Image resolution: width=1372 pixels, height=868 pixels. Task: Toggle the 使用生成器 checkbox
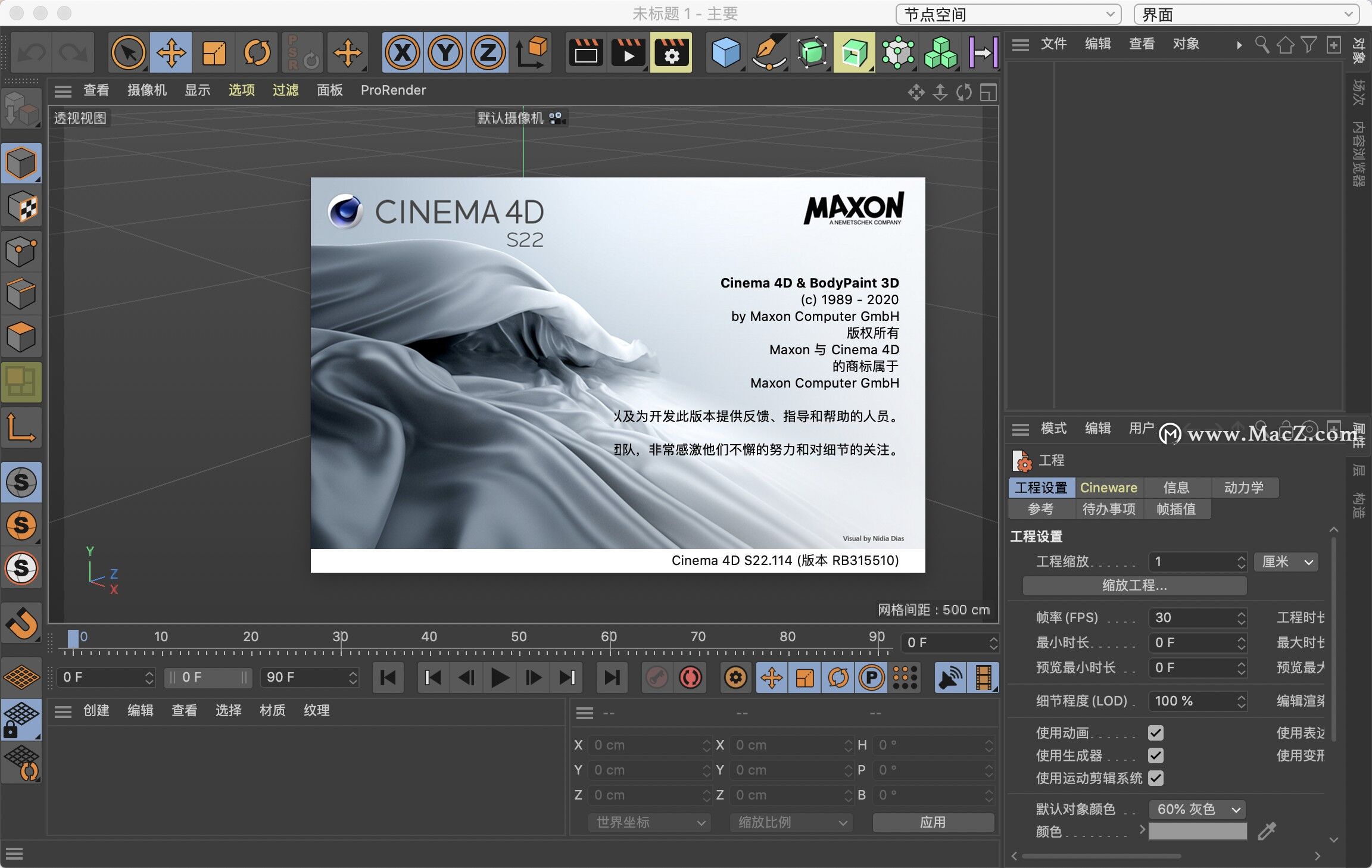pyautogui.click(x=1155, y=755)
